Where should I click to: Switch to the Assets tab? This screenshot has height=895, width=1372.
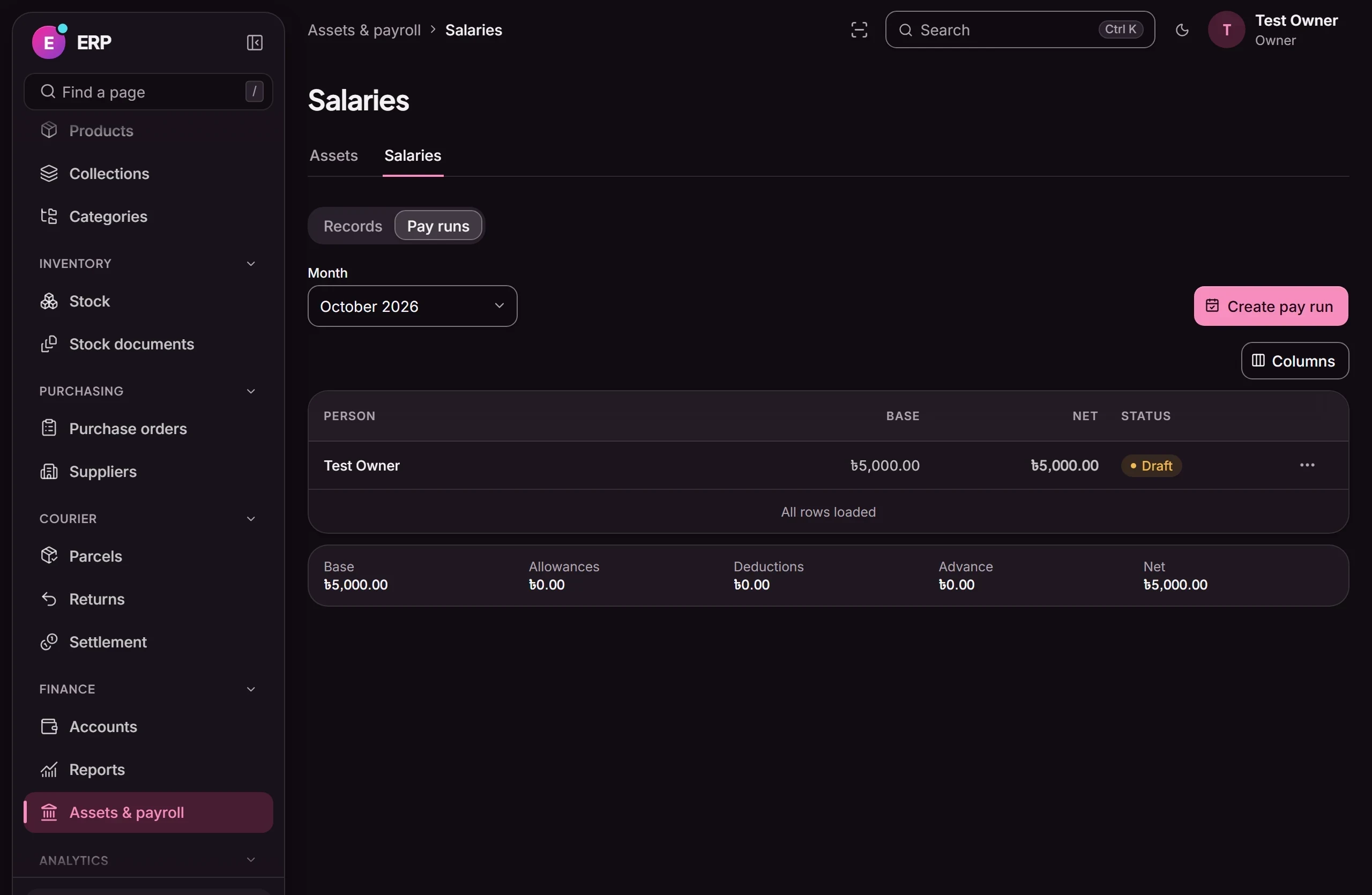[x=333, y=155]
